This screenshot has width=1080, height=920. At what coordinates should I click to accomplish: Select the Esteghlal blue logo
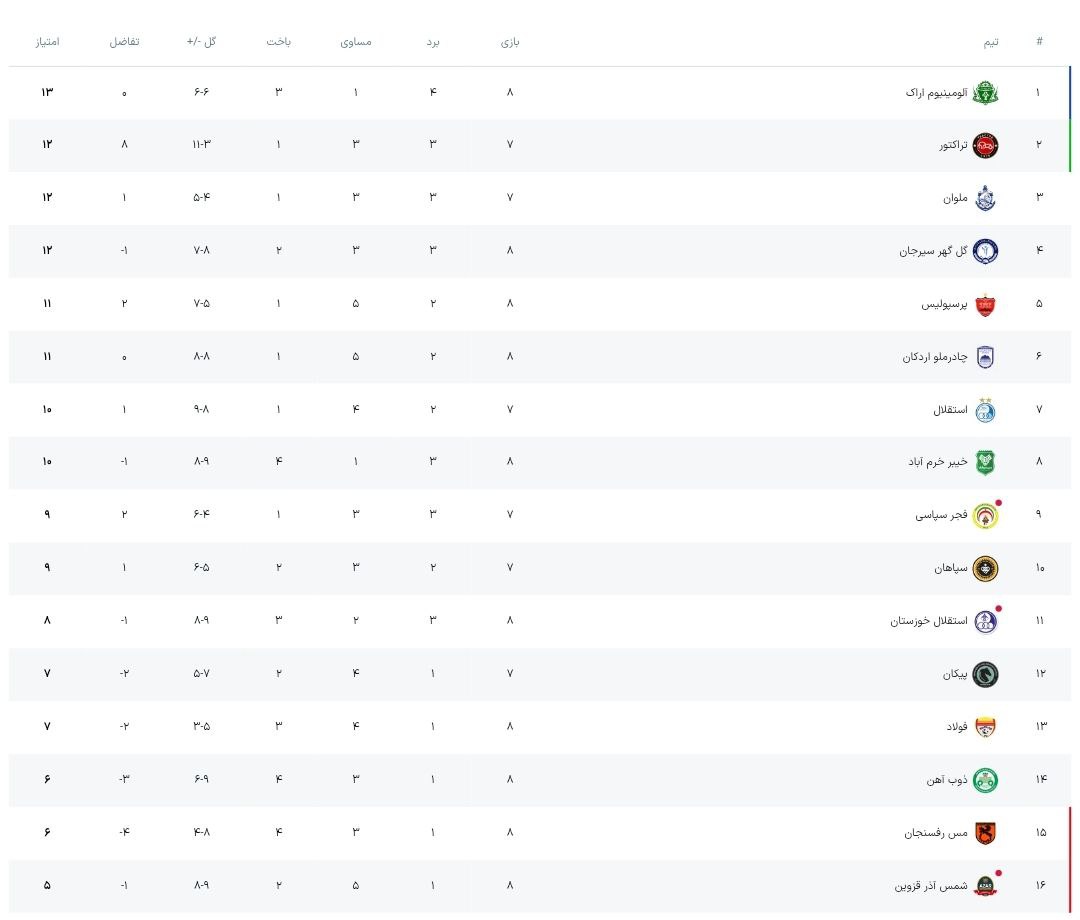point(986,410)
